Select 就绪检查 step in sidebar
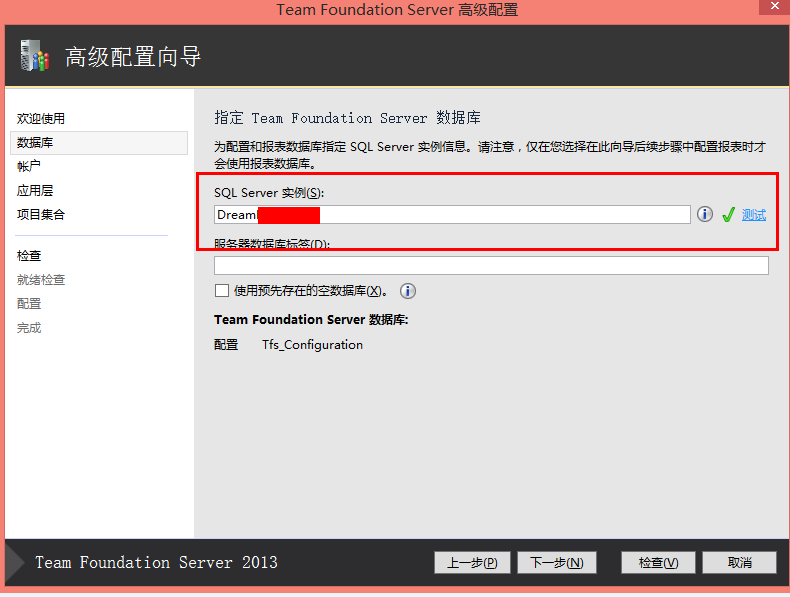 pyautogui.click(x=41, y=280)
